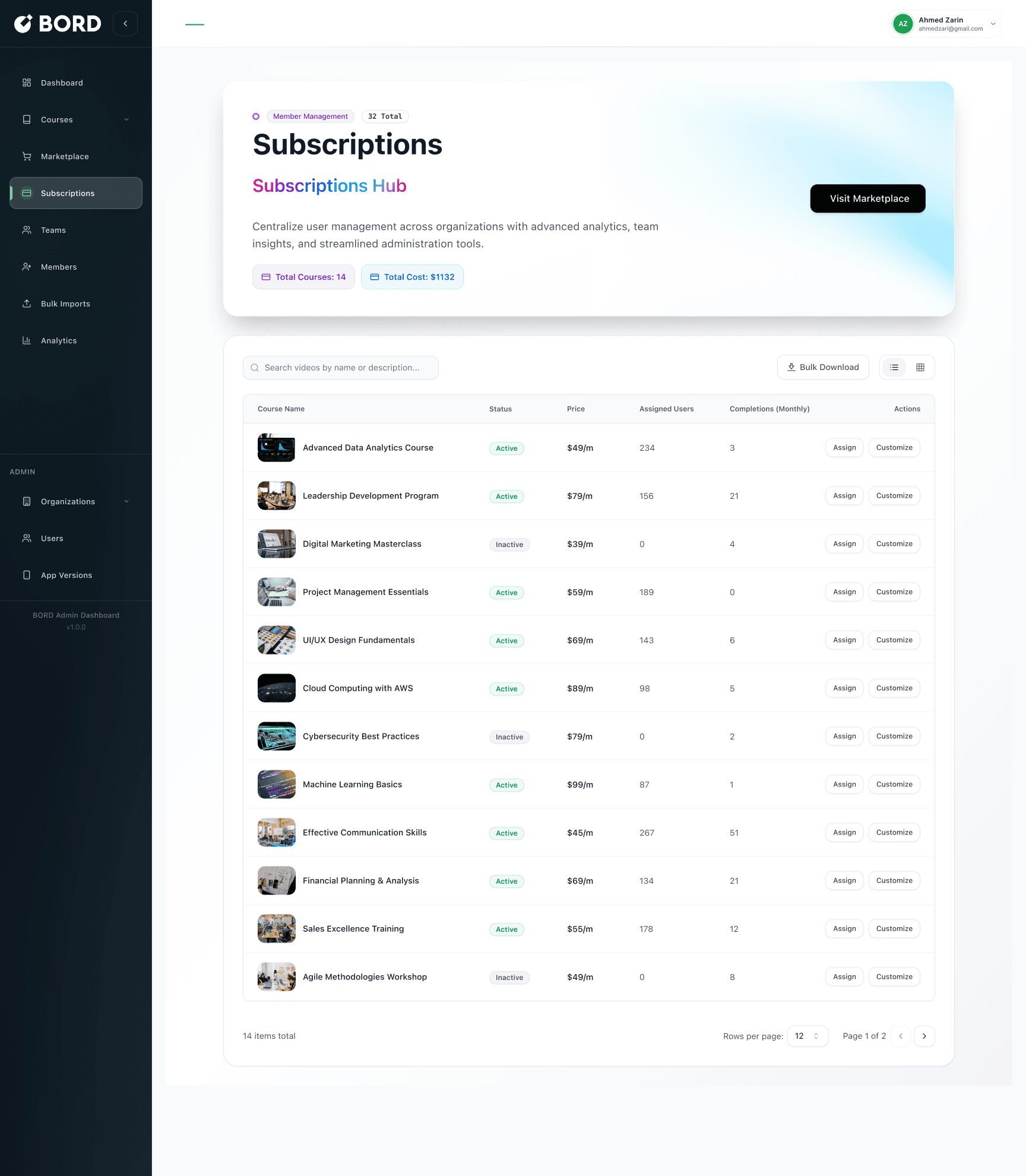The image size is (1026, 1176).
Task: Click the search magnifier icon
Action: 255,368
